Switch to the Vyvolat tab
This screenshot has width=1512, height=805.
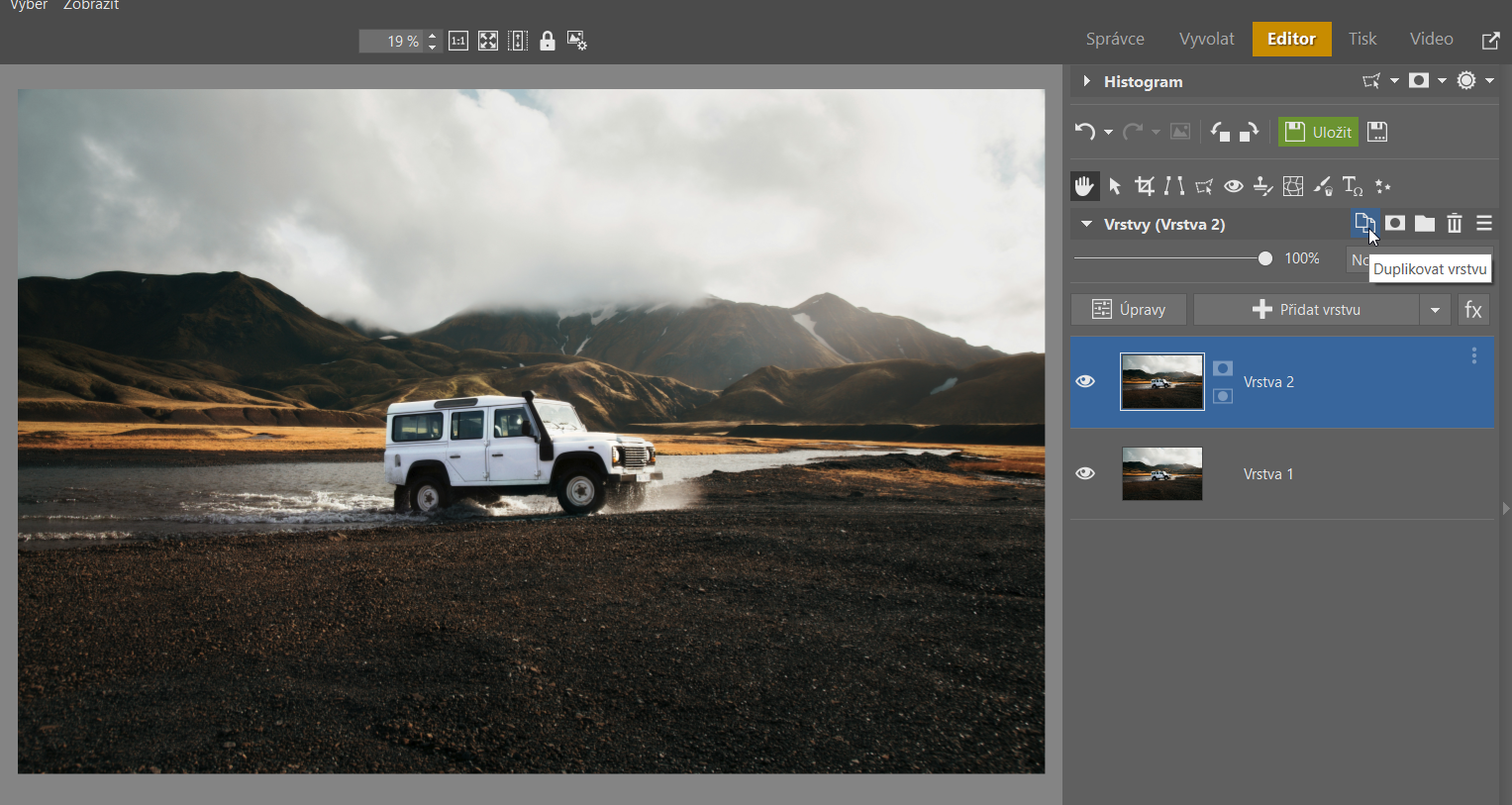coord(1206,39)
